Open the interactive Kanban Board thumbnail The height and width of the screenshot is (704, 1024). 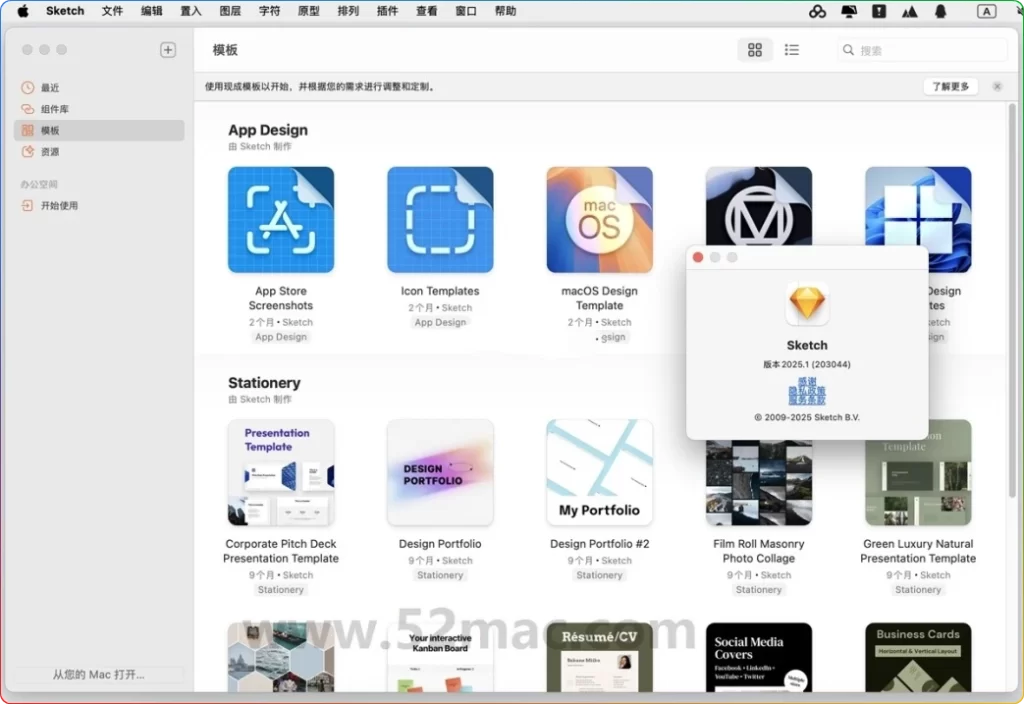440,657
